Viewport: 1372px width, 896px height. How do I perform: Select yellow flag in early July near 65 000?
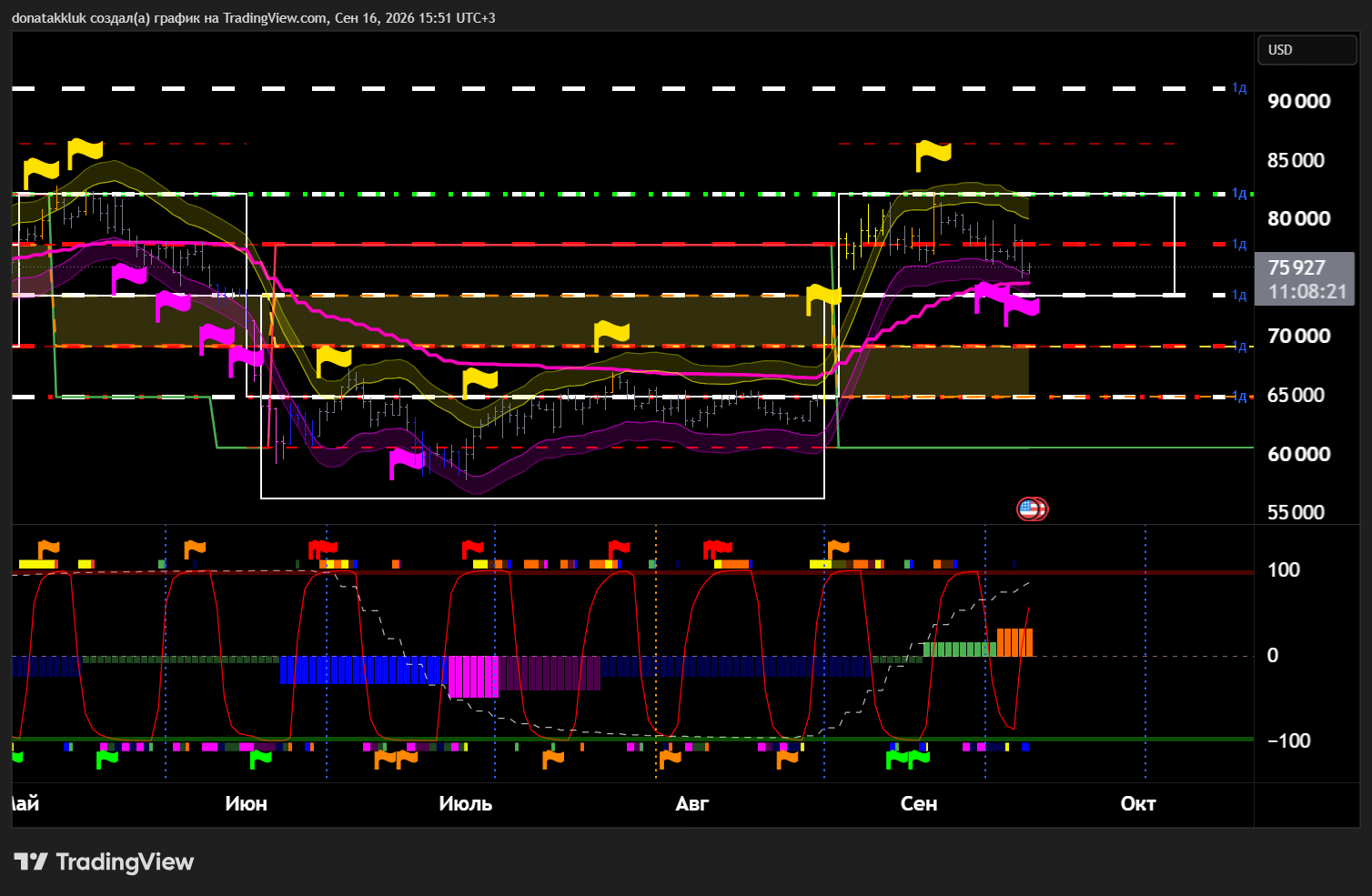coord(479,382)
